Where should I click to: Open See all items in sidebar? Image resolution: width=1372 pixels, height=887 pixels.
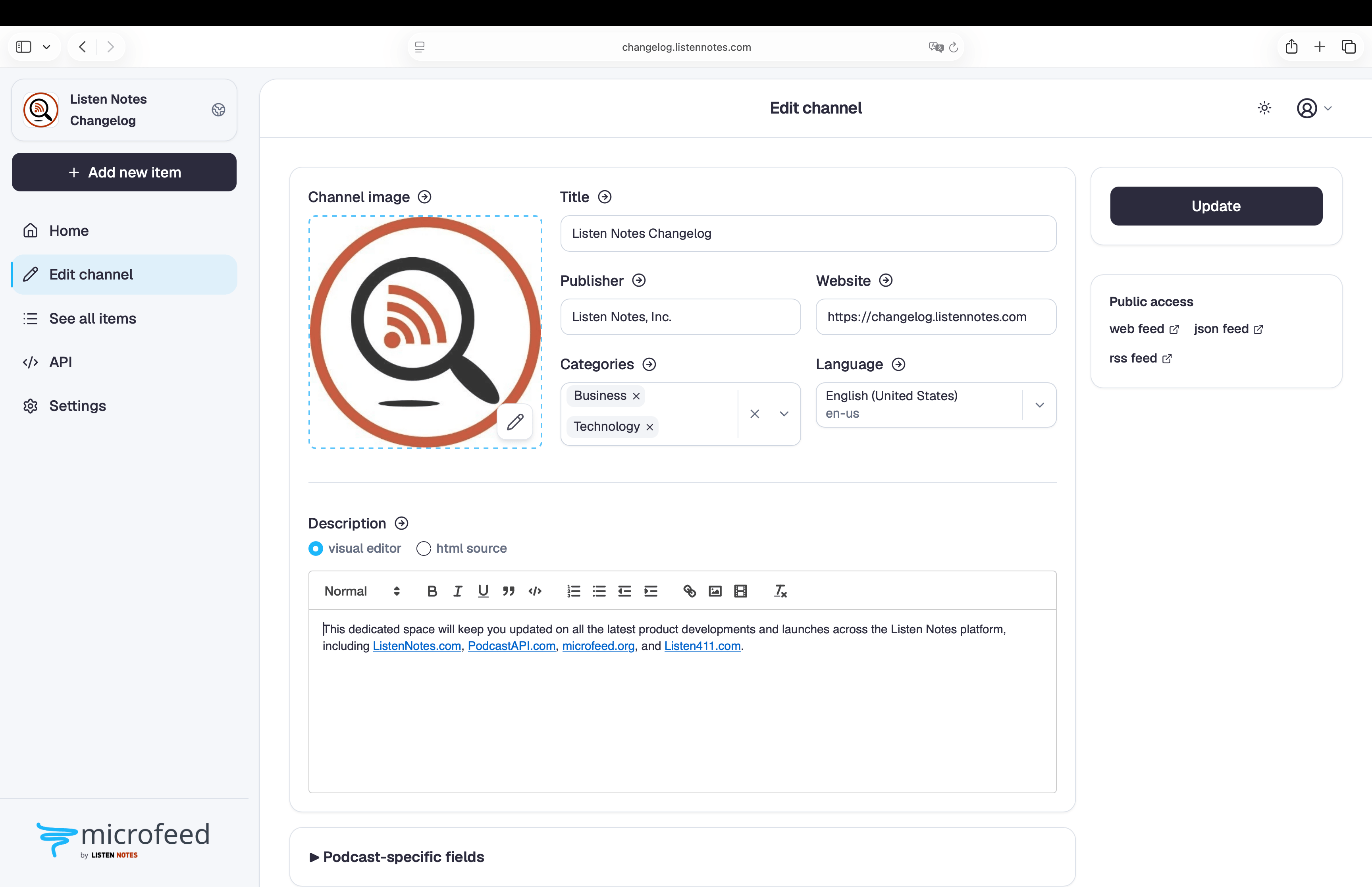[124, 318]
